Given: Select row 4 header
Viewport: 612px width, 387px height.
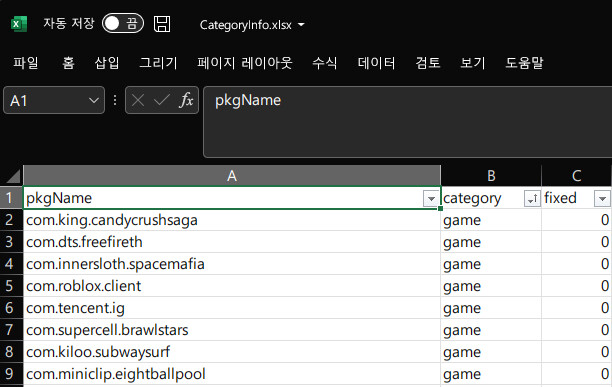Looking at the screenshot, I should 11,264.
